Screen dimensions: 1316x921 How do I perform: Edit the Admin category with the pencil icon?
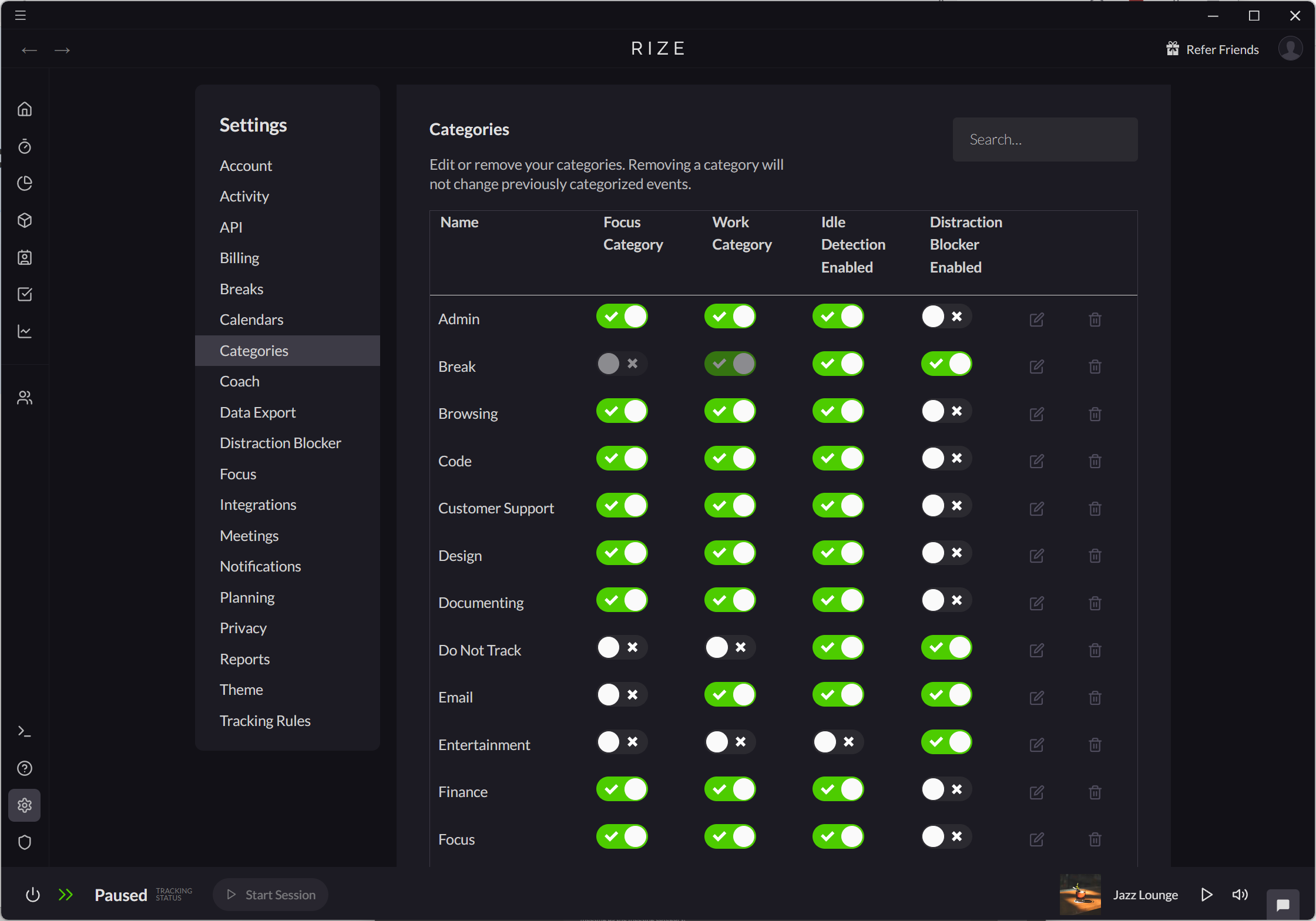pos(1036,319)
